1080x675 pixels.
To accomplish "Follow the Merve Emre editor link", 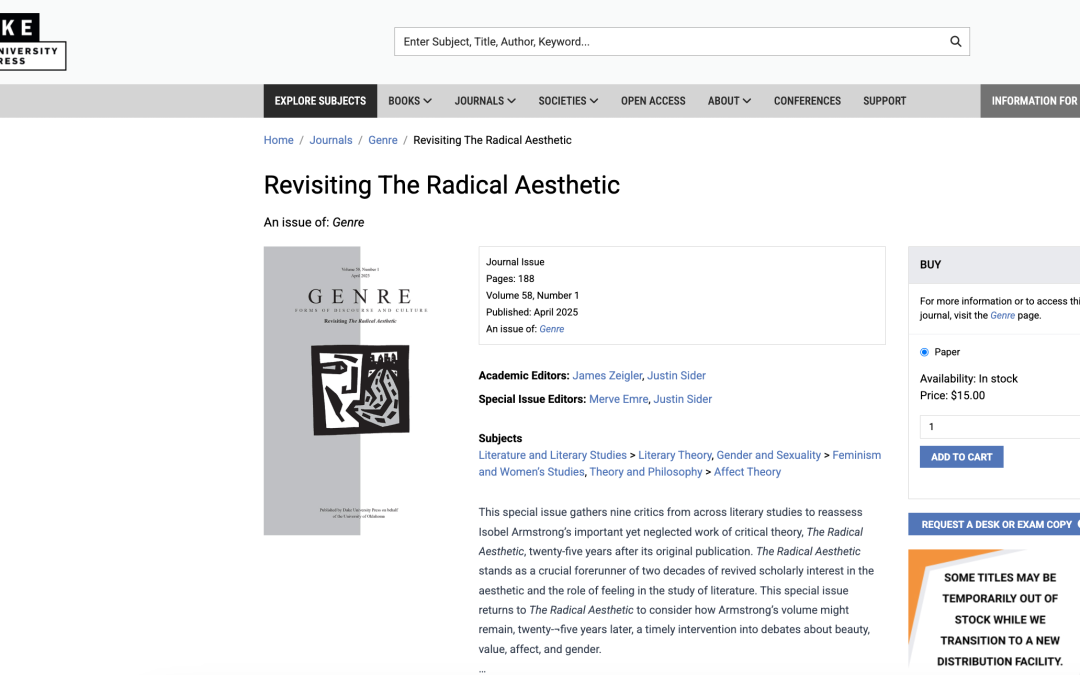I will click(619, 399).
